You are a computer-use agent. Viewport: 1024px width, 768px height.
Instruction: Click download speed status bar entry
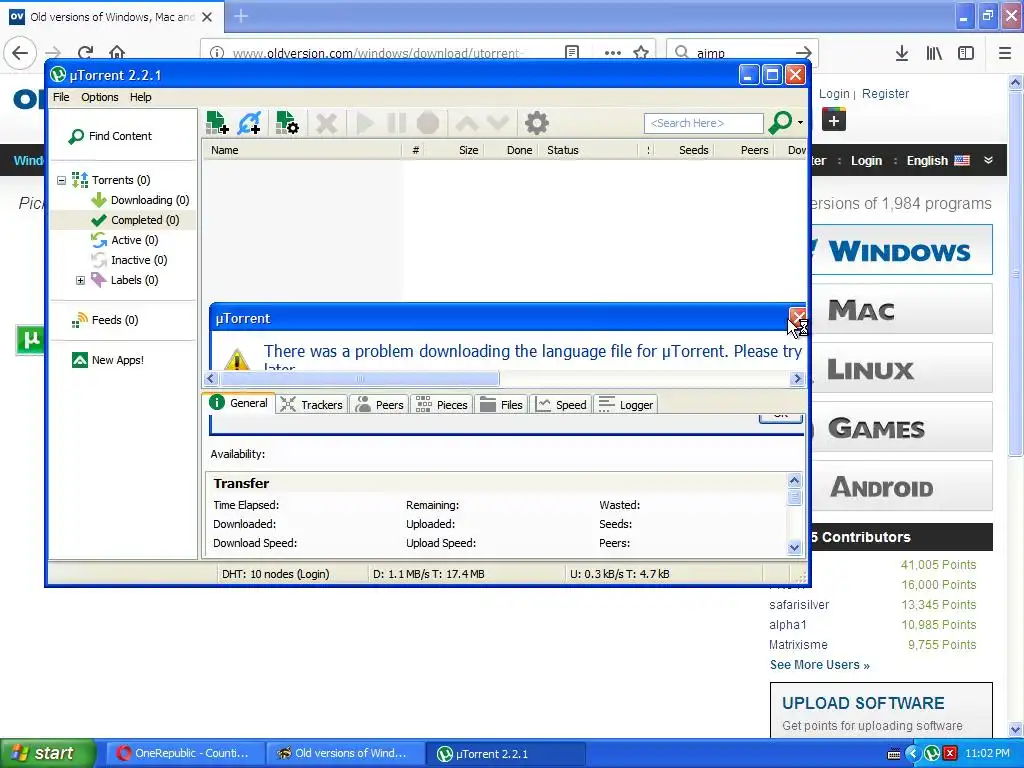(428, 574)
